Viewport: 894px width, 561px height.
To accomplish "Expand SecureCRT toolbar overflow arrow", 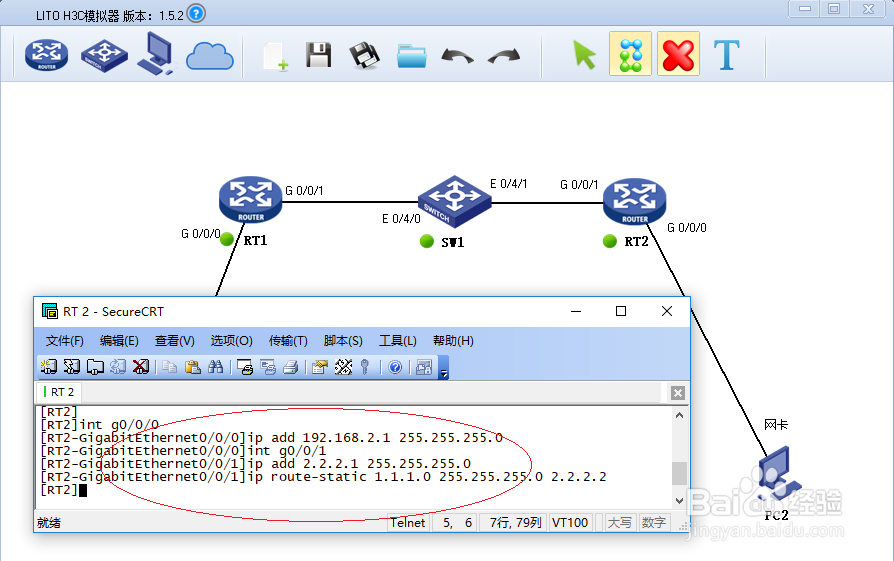I will [443, 368].
